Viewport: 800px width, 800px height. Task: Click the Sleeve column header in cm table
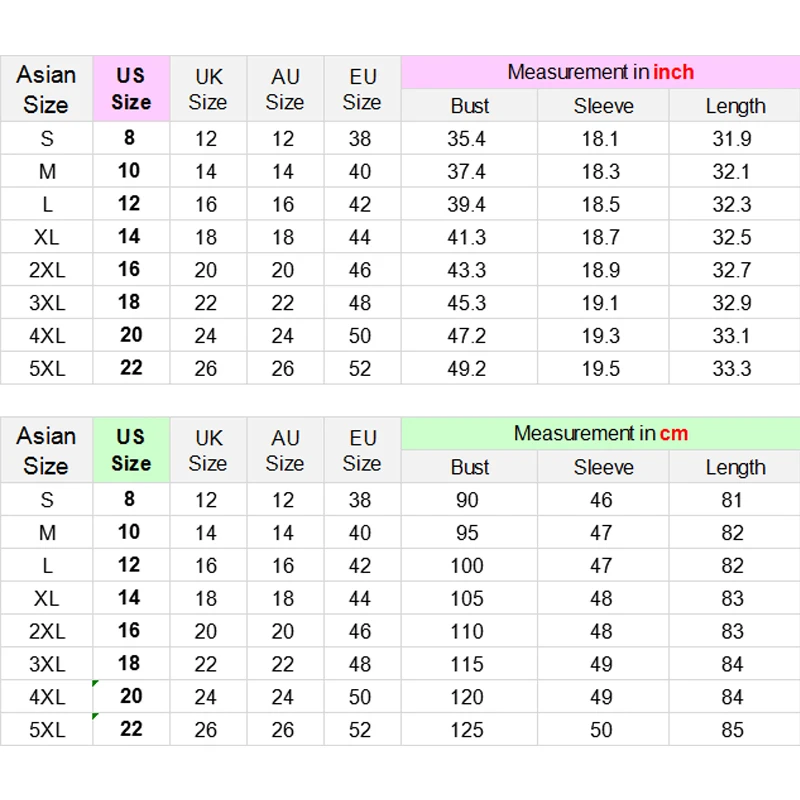click(604, 467)
